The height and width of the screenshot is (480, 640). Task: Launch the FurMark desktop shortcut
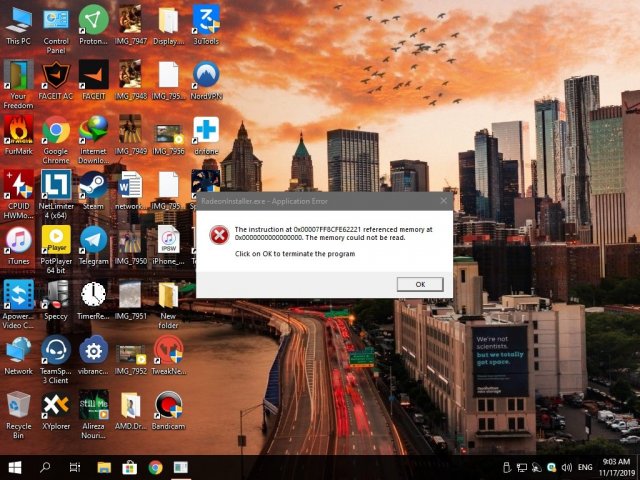[x=18, y=129]
